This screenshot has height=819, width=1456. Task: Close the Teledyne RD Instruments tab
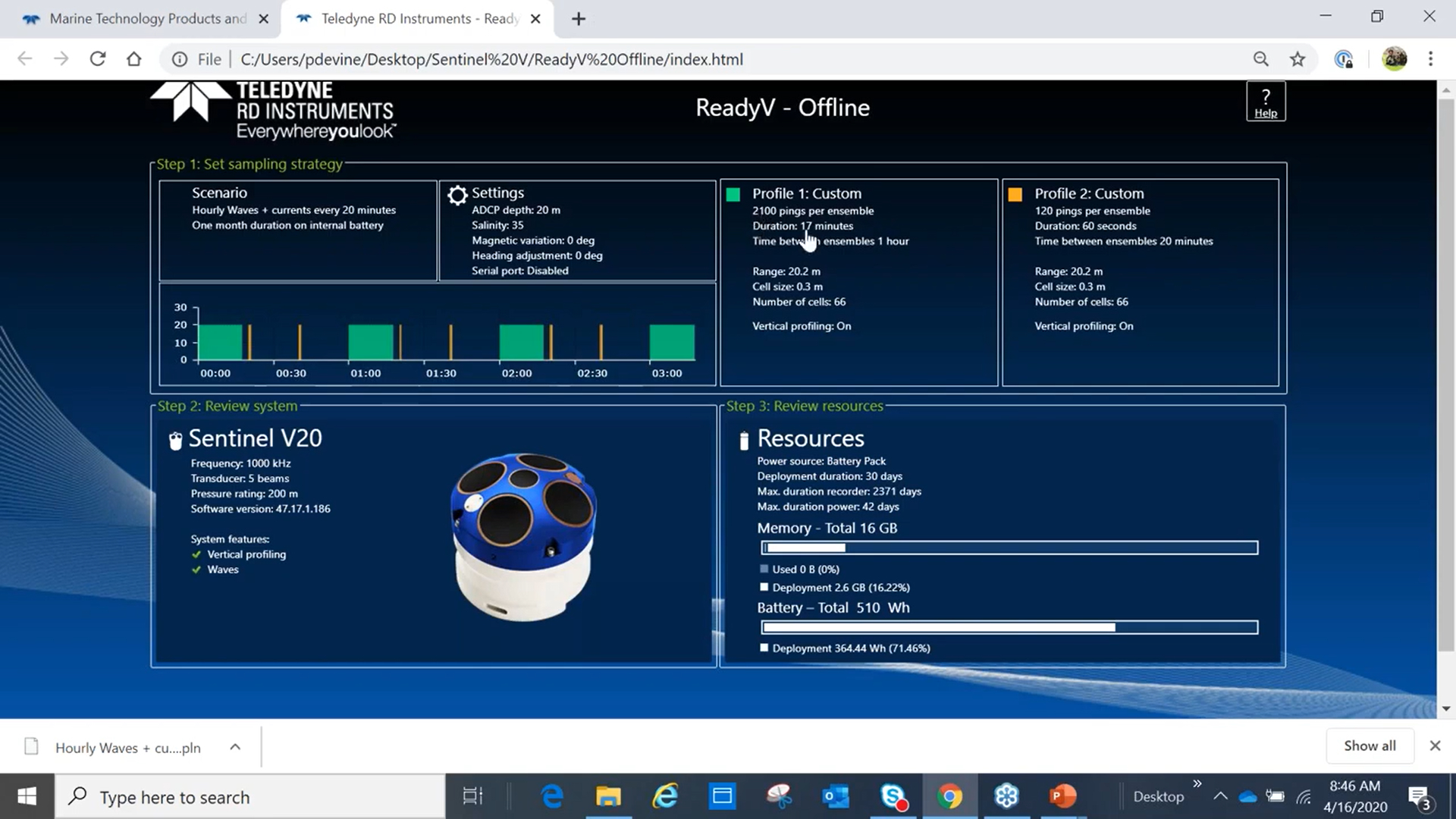coord(535,19)
